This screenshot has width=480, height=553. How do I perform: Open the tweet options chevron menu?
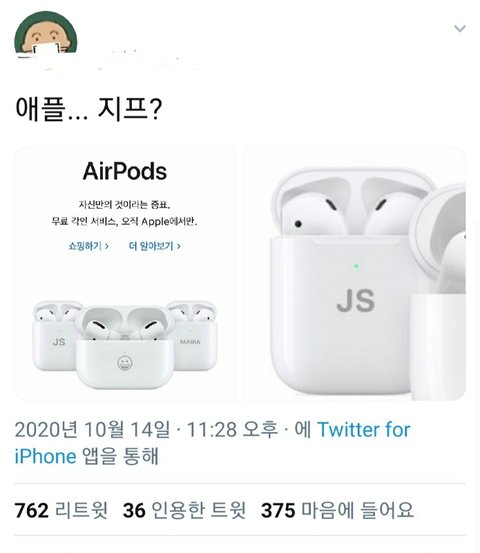(460, 28)
